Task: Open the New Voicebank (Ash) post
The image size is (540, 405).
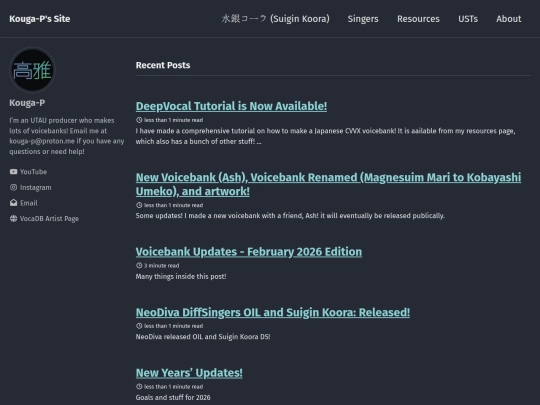Action: pyautogui.click(x=328, y=184)
